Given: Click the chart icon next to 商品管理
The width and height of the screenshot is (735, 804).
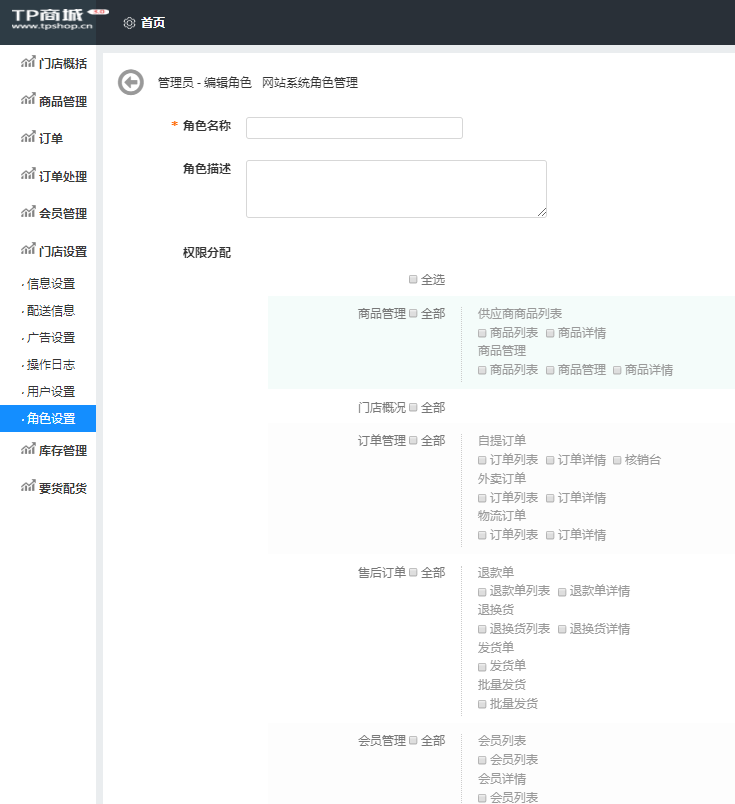Looking at the screenshot, I should pos(28,100).
